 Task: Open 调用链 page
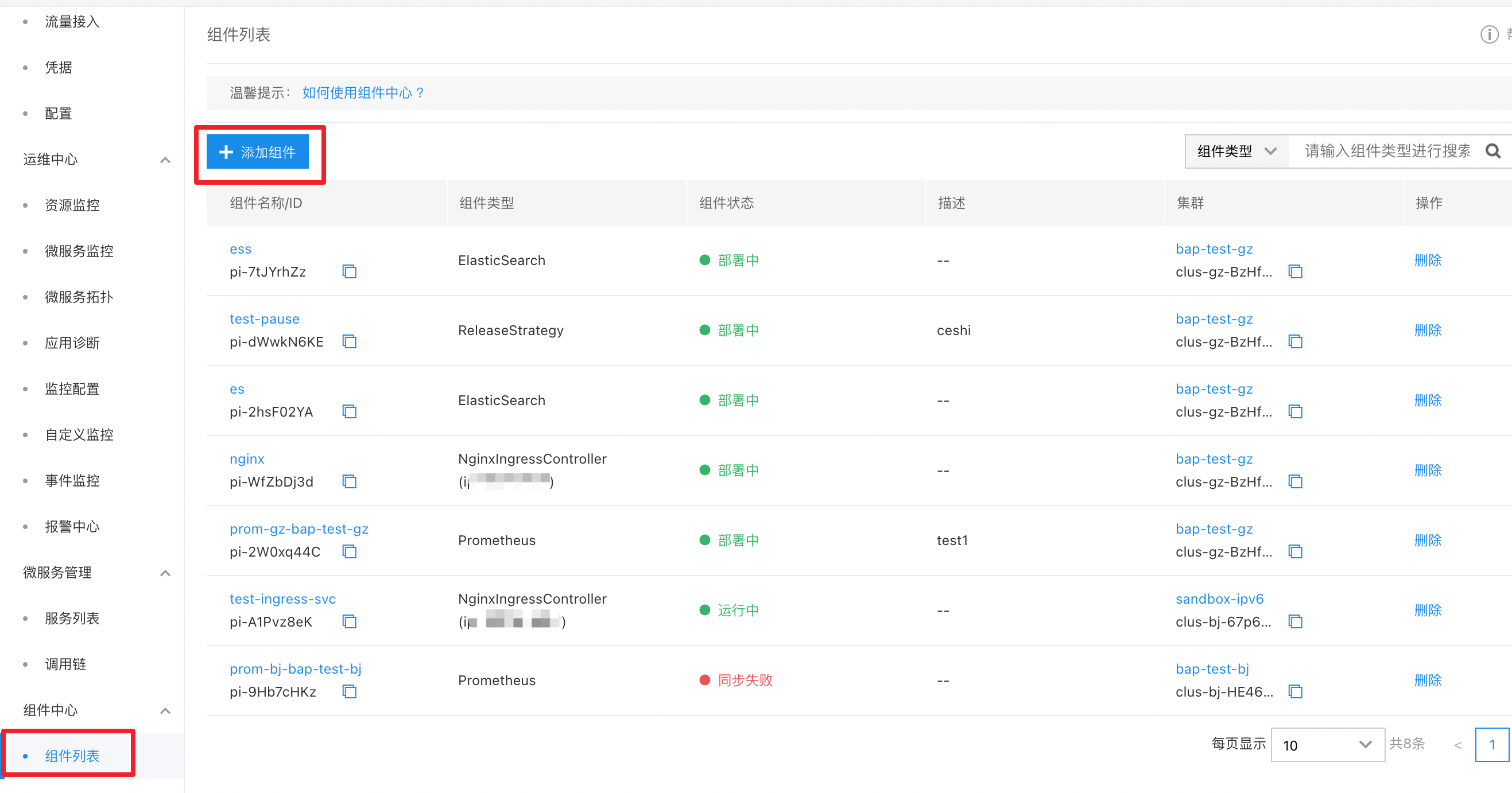[x=66, y=664]
